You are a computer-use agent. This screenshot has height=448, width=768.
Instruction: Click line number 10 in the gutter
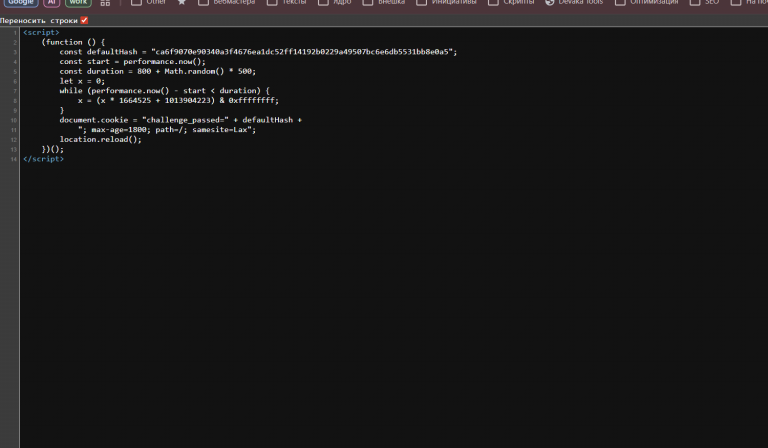(x=14, y=120)
